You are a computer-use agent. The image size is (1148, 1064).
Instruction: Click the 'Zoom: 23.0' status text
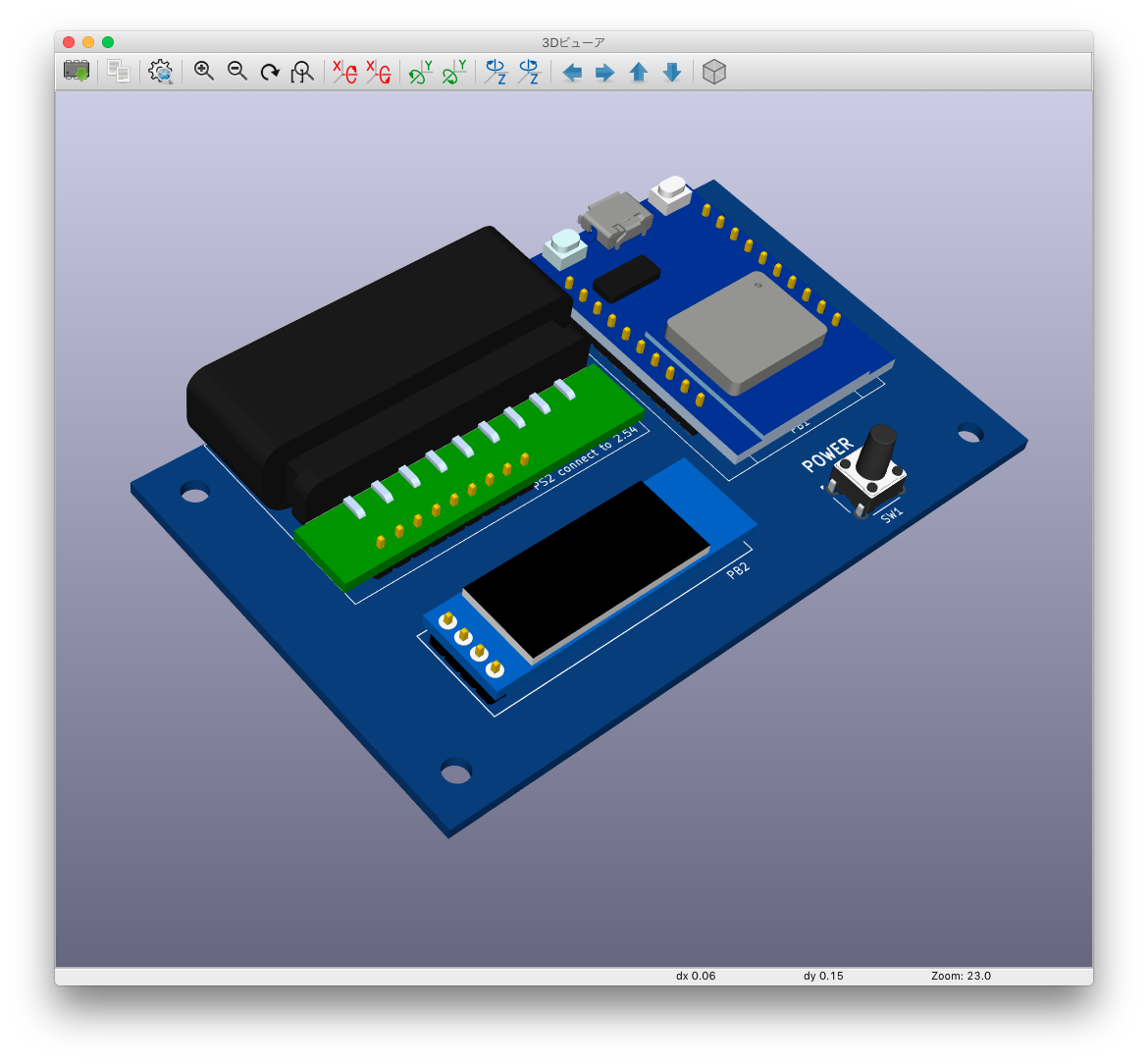961,976
